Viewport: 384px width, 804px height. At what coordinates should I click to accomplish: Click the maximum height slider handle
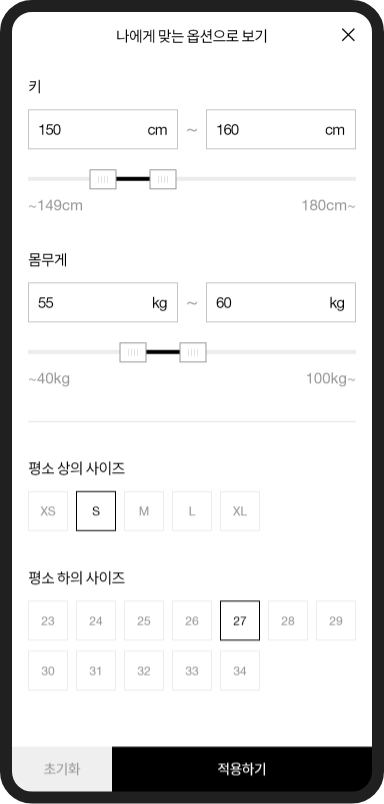click(163, 179)
